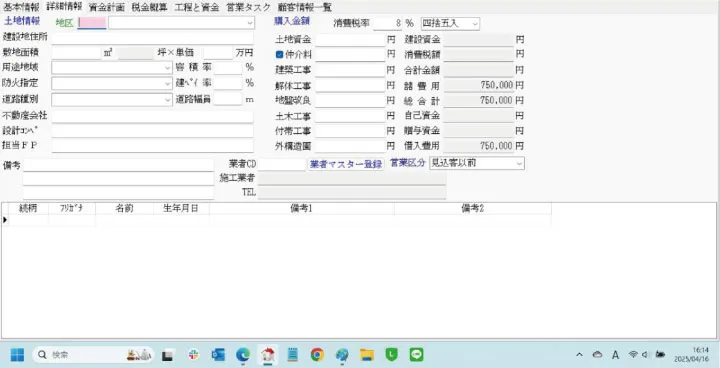Open the green shield app in taskbar
The height and width of the screenshot is (368, 720).
coord(391,355)
